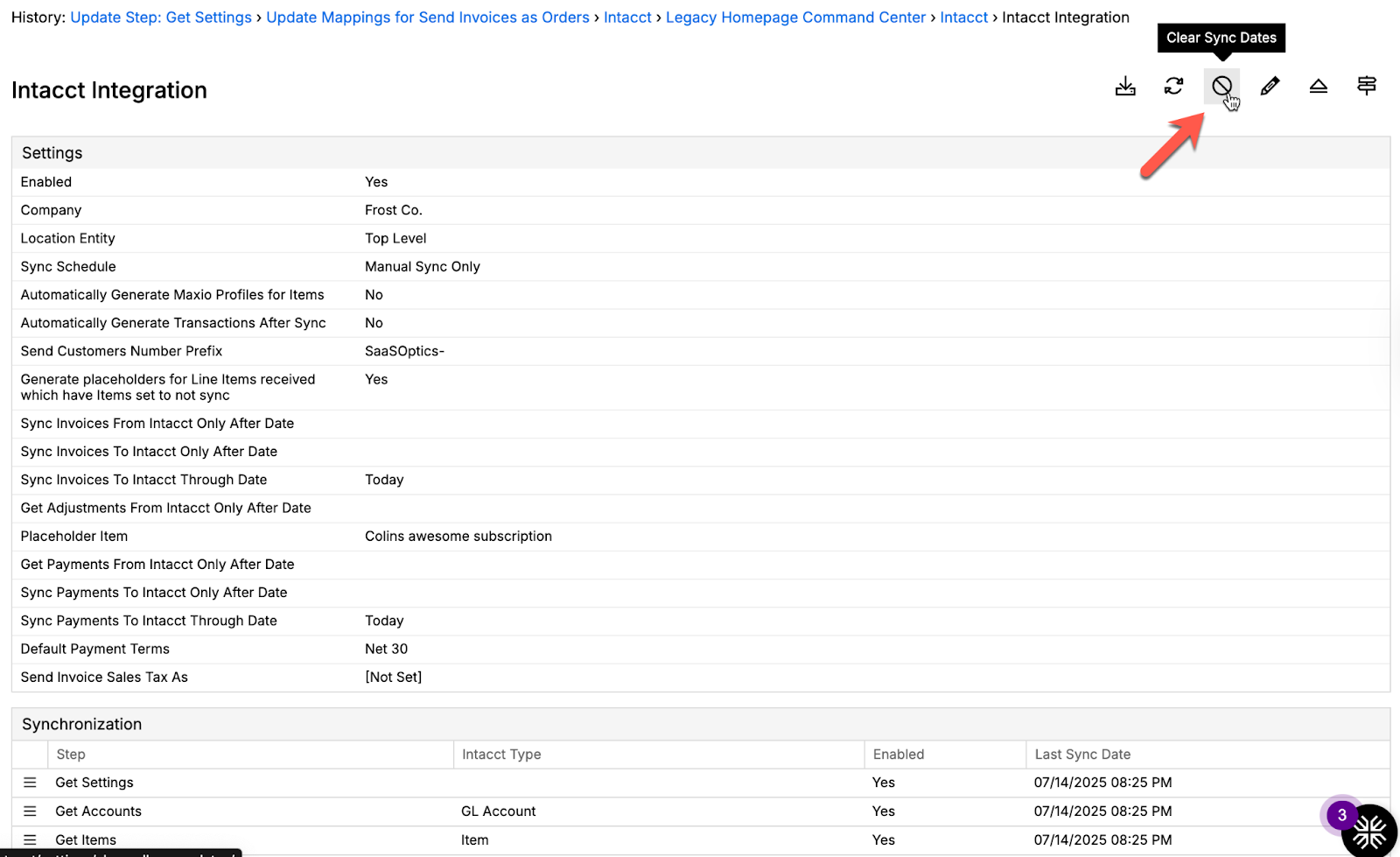The height and width of the screenshot is (857, 1400).
Task: Click the Send Customers Number Prefix label
Action: tap(122, 351)
